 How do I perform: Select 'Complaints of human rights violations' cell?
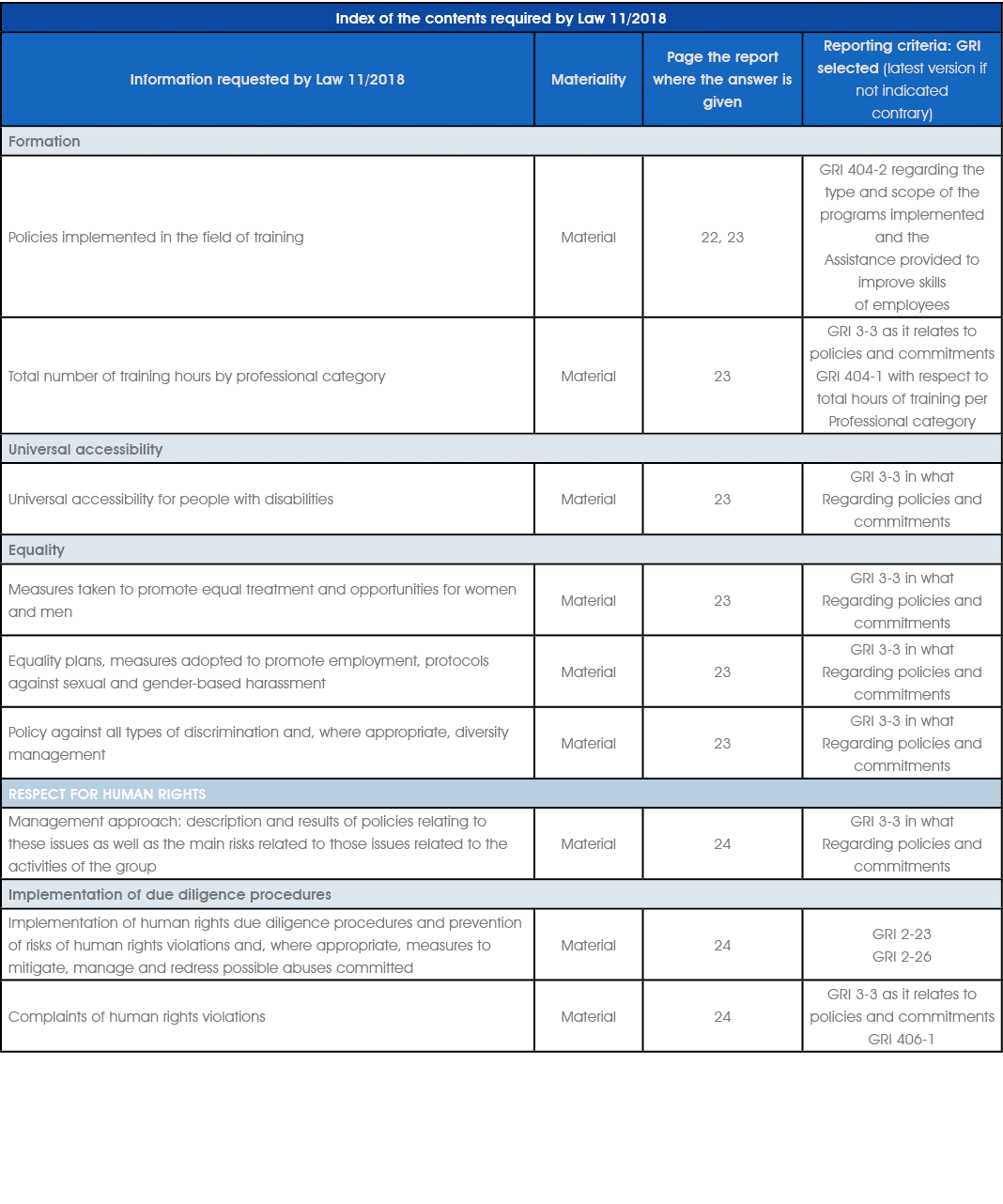point(137,1016)
